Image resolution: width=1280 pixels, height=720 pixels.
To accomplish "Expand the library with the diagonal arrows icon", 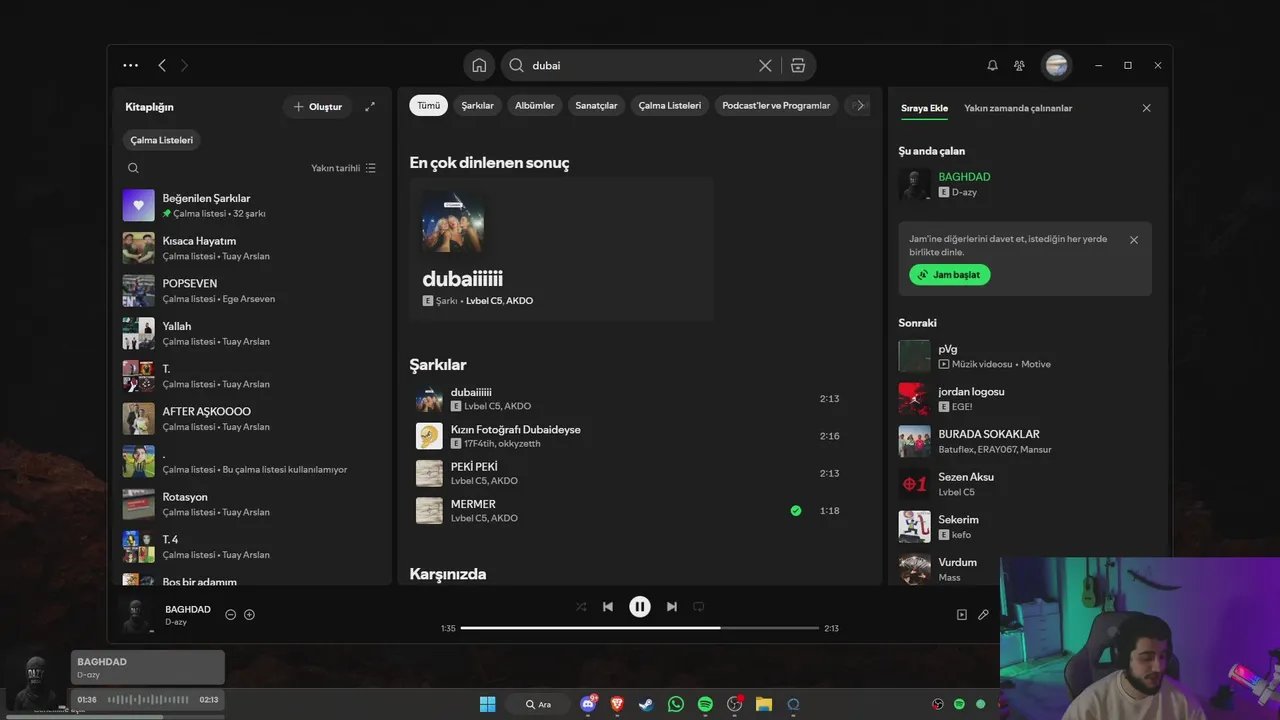I will point(370,106).
